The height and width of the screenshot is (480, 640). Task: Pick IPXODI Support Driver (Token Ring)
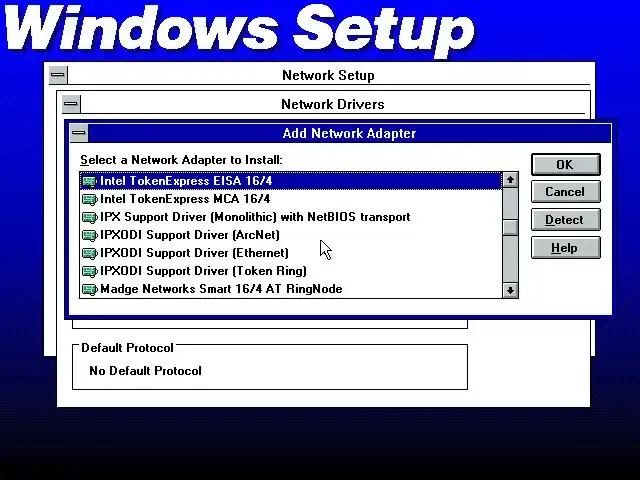pos(291,271)
